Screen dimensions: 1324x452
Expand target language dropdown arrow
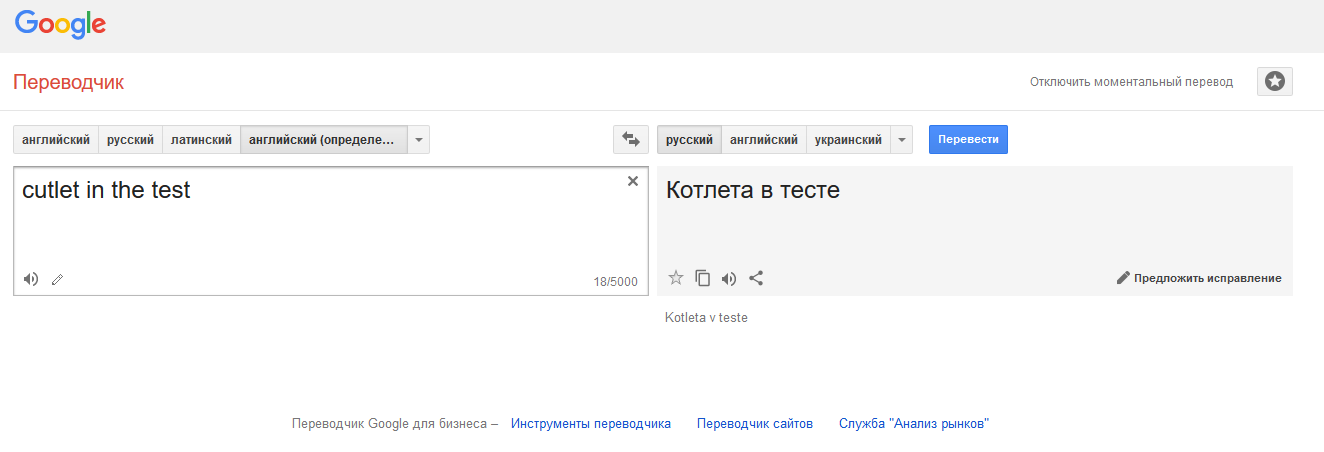point(902,140)
